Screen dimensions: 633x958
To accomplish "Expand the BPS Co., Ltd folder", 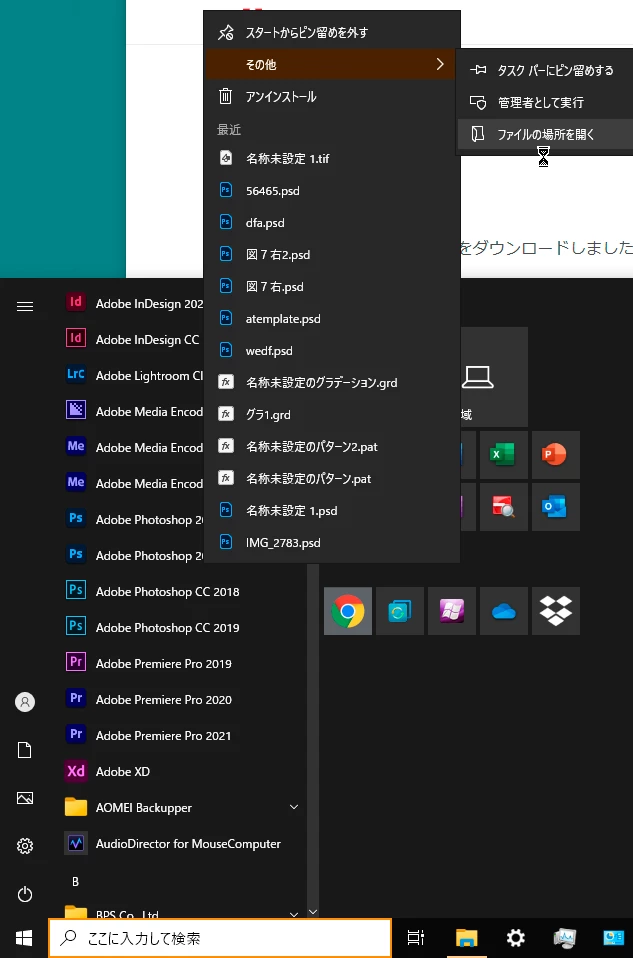I will tap(183, 912).
